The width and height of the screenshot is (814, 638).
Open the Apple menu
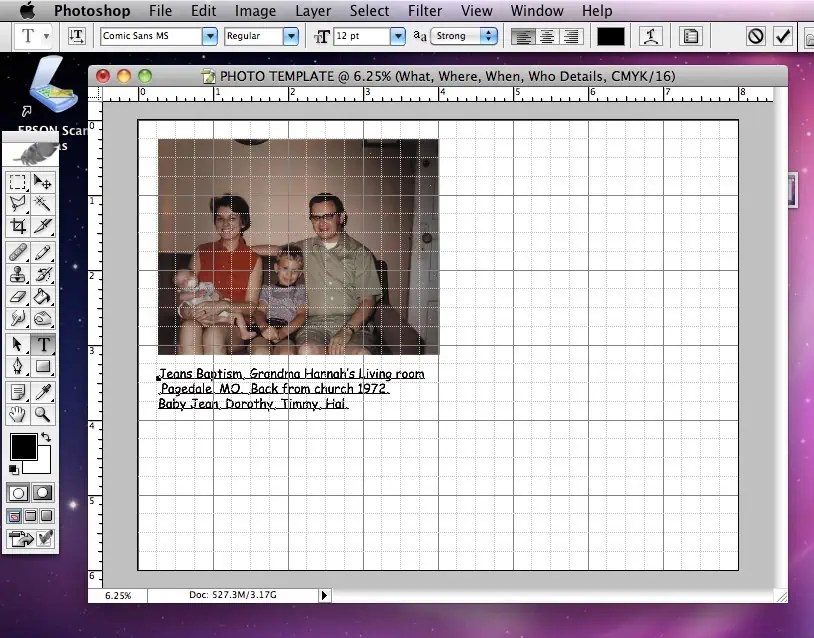point(26,11)
